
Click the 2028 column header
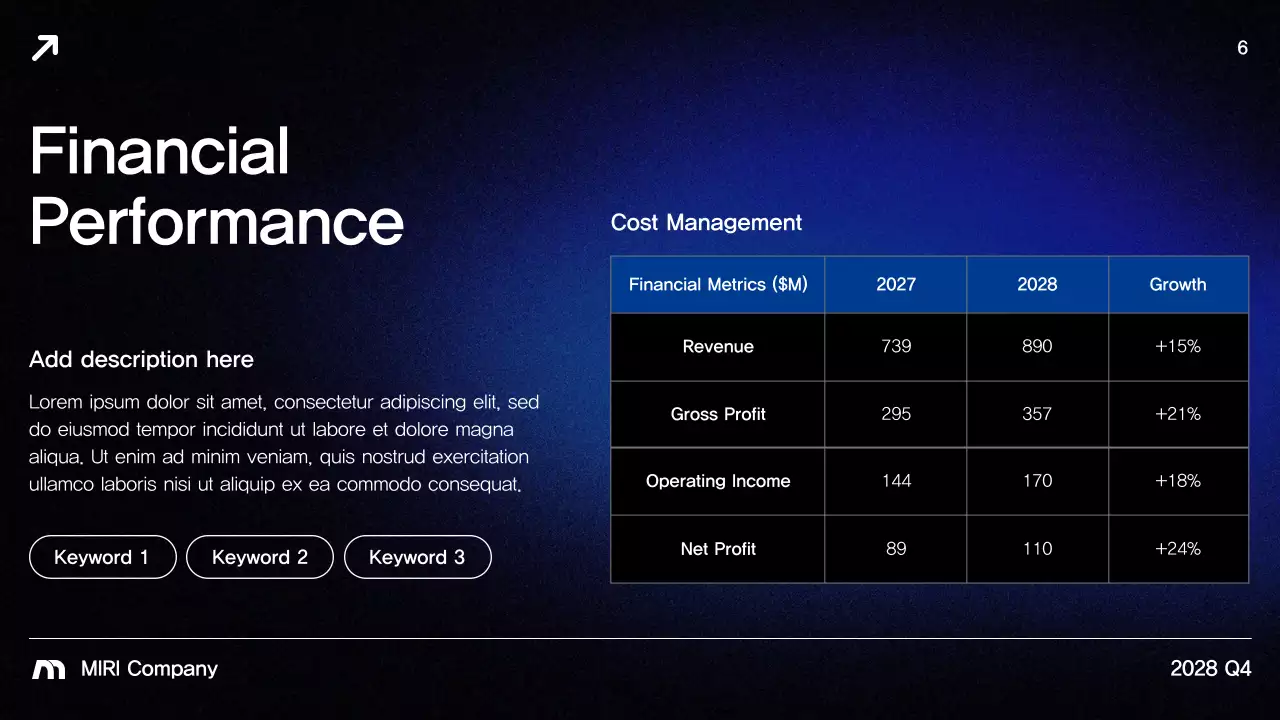click(x=1037, y=284)
